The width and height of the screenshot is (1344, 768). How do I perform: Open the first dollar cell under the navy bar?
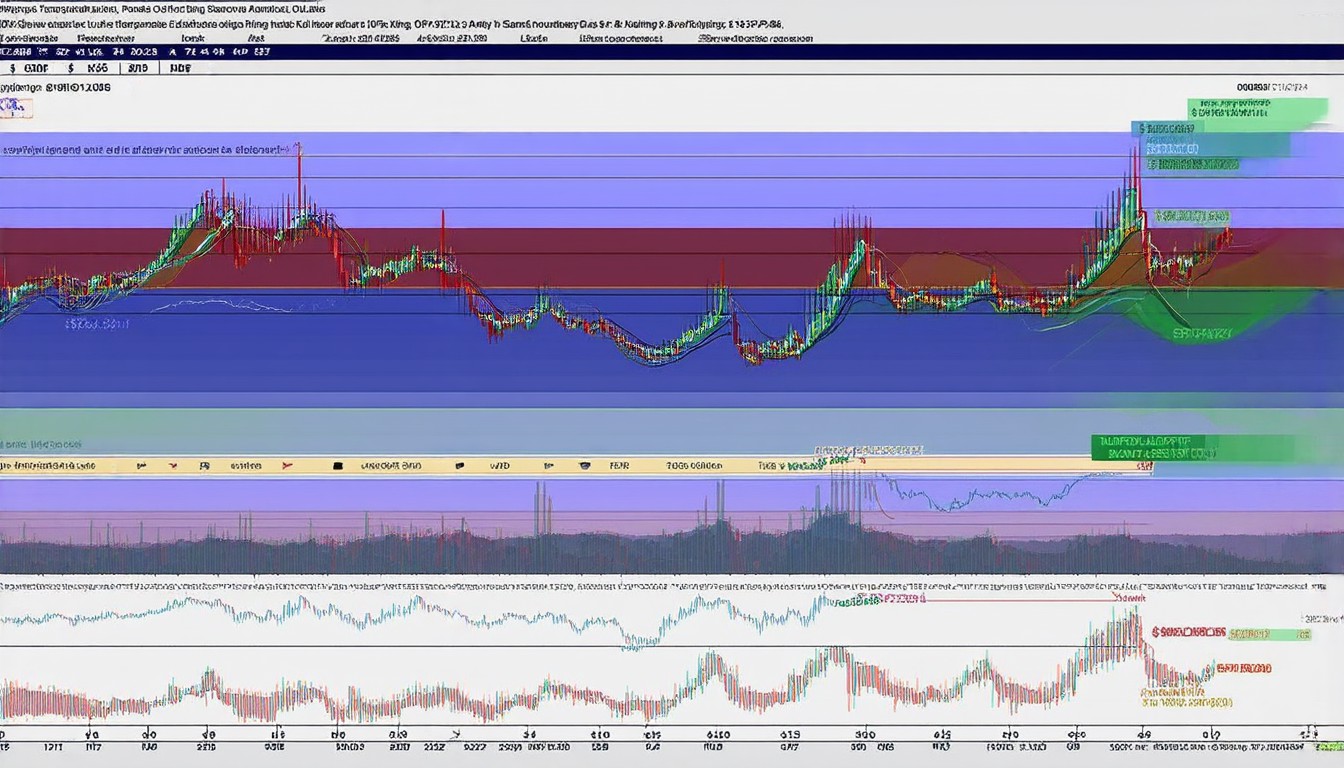pyautogui.click(x=29, y=69)
